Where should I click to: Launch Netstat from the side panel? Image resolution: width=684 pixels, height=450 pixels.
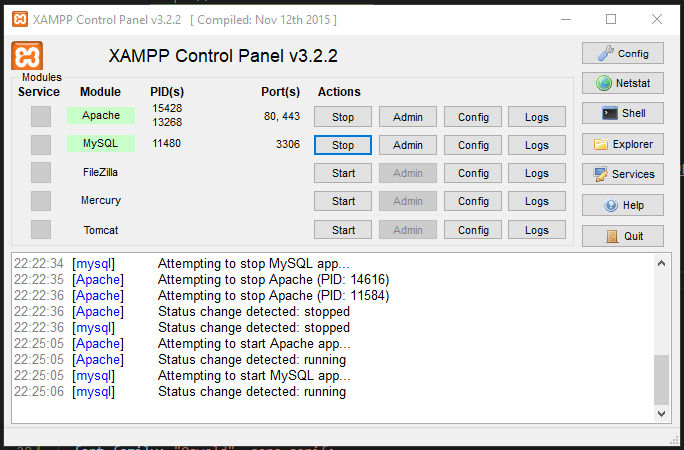pyautogui.click(x=622, y=84)
